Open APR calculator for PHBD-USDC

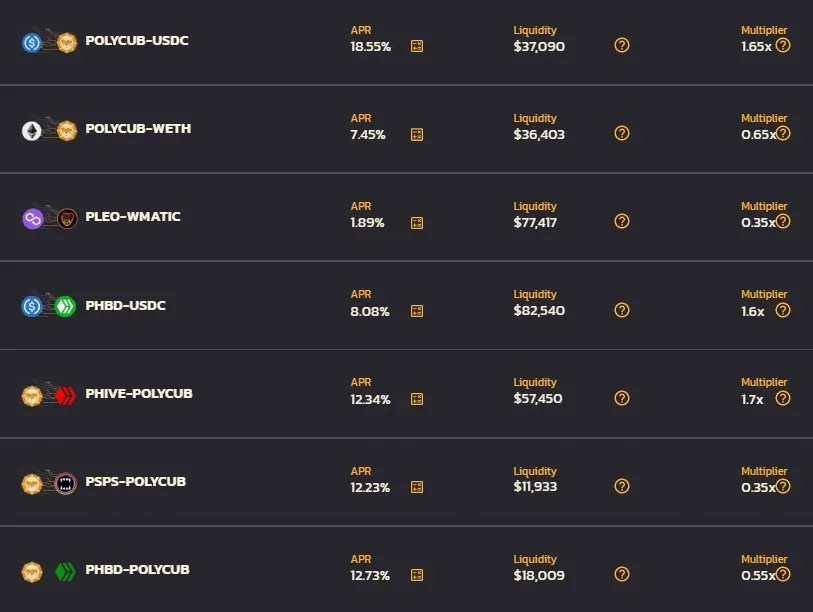[417, 311]
